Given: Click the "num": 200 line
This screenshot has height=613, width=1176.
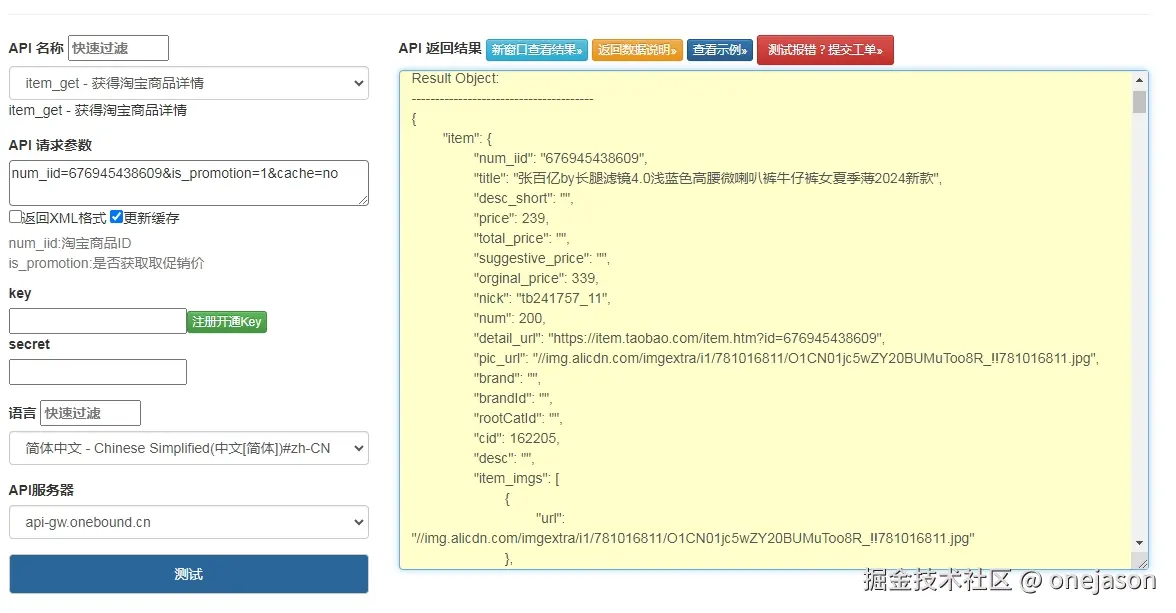Looking at the screenshot, I should point(509,318).
